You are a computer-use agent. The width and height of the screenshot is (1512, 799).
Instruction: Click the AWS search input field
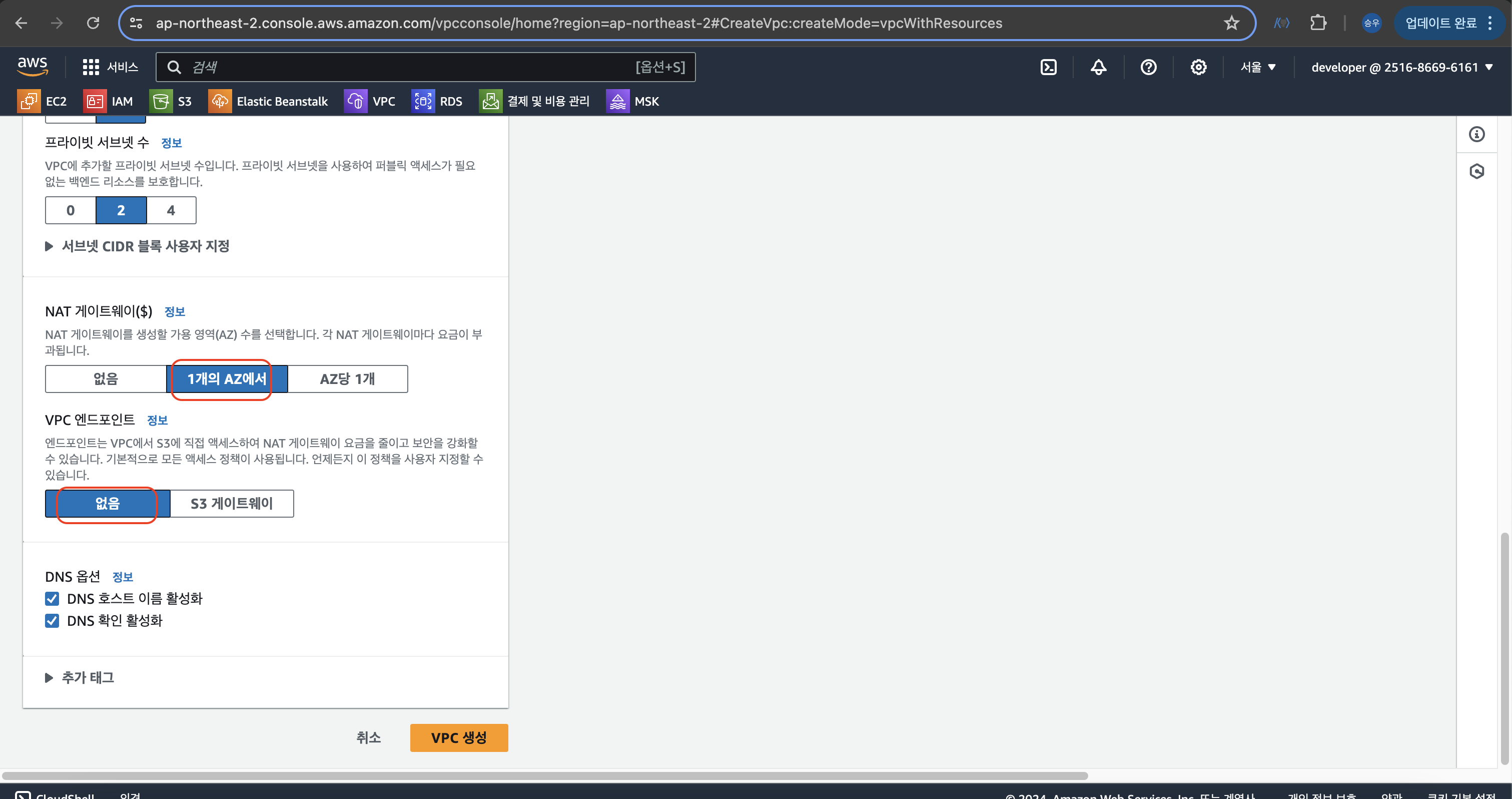click(x=411, y=67)
